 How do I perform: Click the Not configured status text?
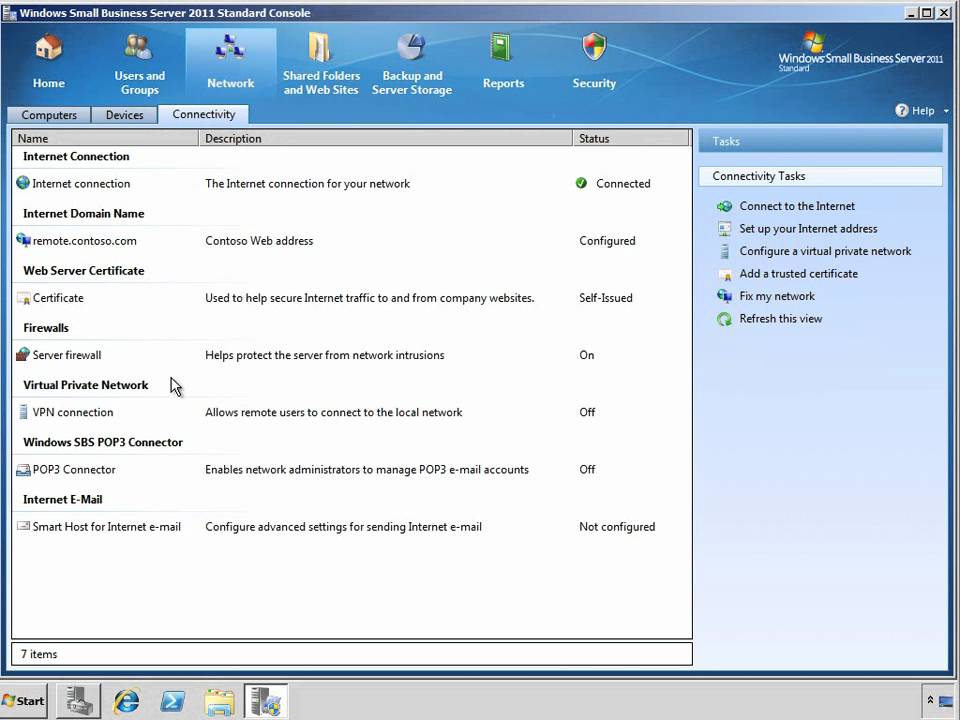617,527
